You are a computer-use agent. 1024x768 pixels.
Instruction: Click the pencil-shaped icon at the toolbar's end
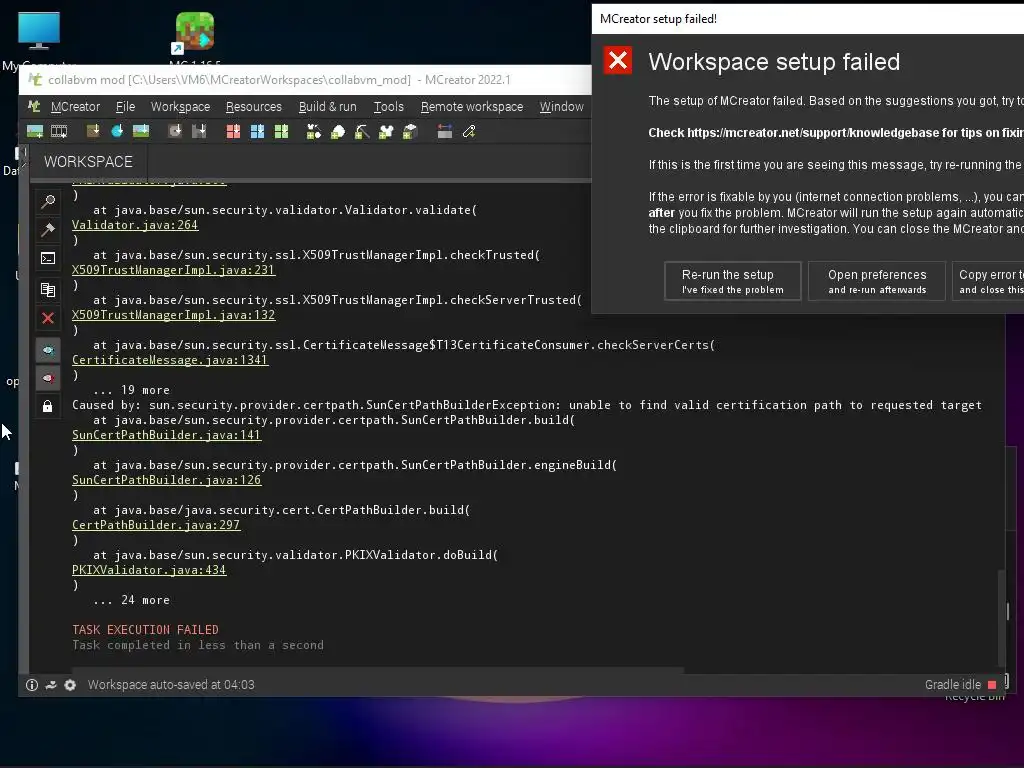tap(469, 132)
